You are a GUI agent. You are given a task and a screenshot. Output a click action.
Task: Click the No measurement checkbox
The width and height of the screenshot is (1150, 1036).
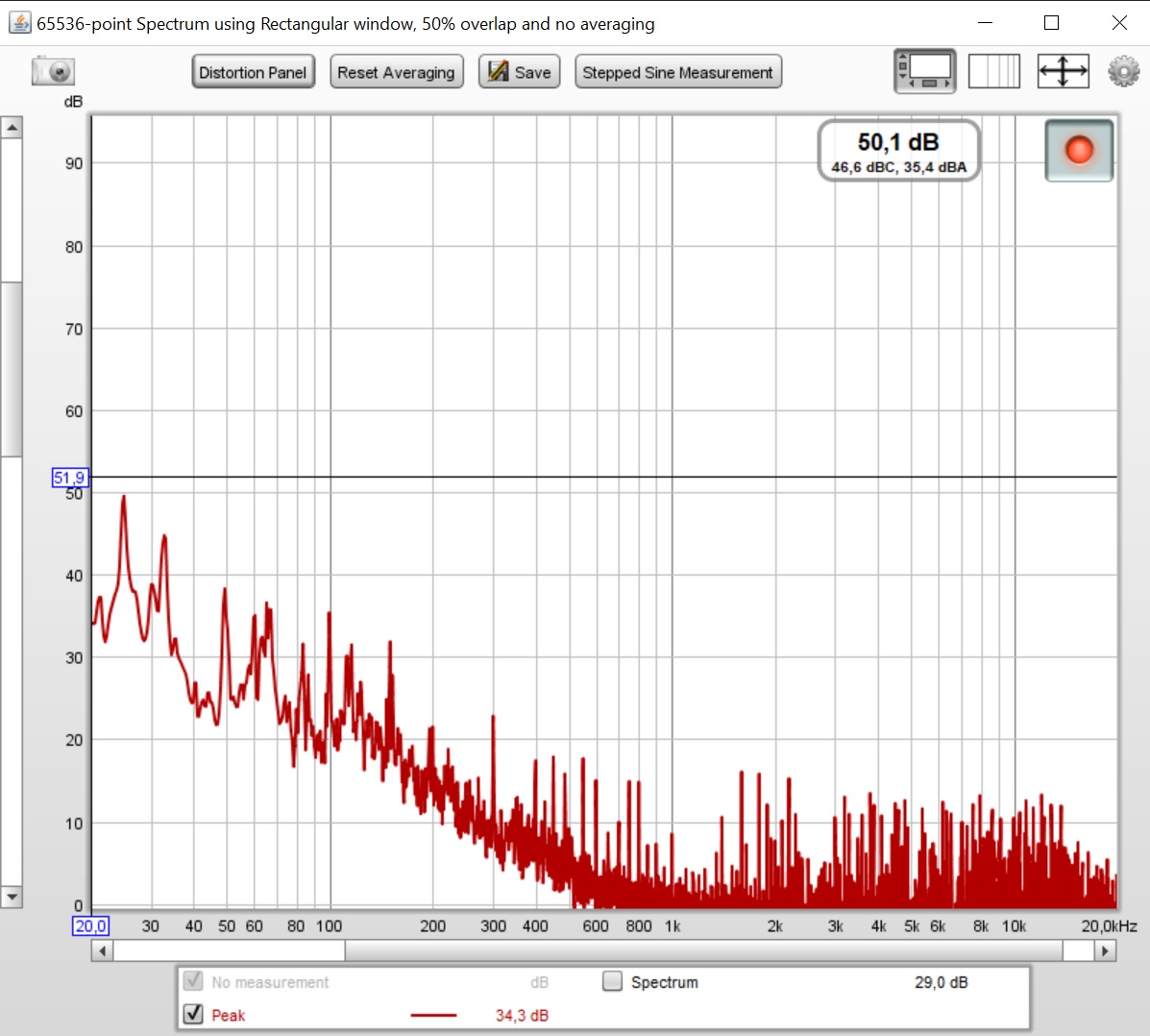[193, 981]
